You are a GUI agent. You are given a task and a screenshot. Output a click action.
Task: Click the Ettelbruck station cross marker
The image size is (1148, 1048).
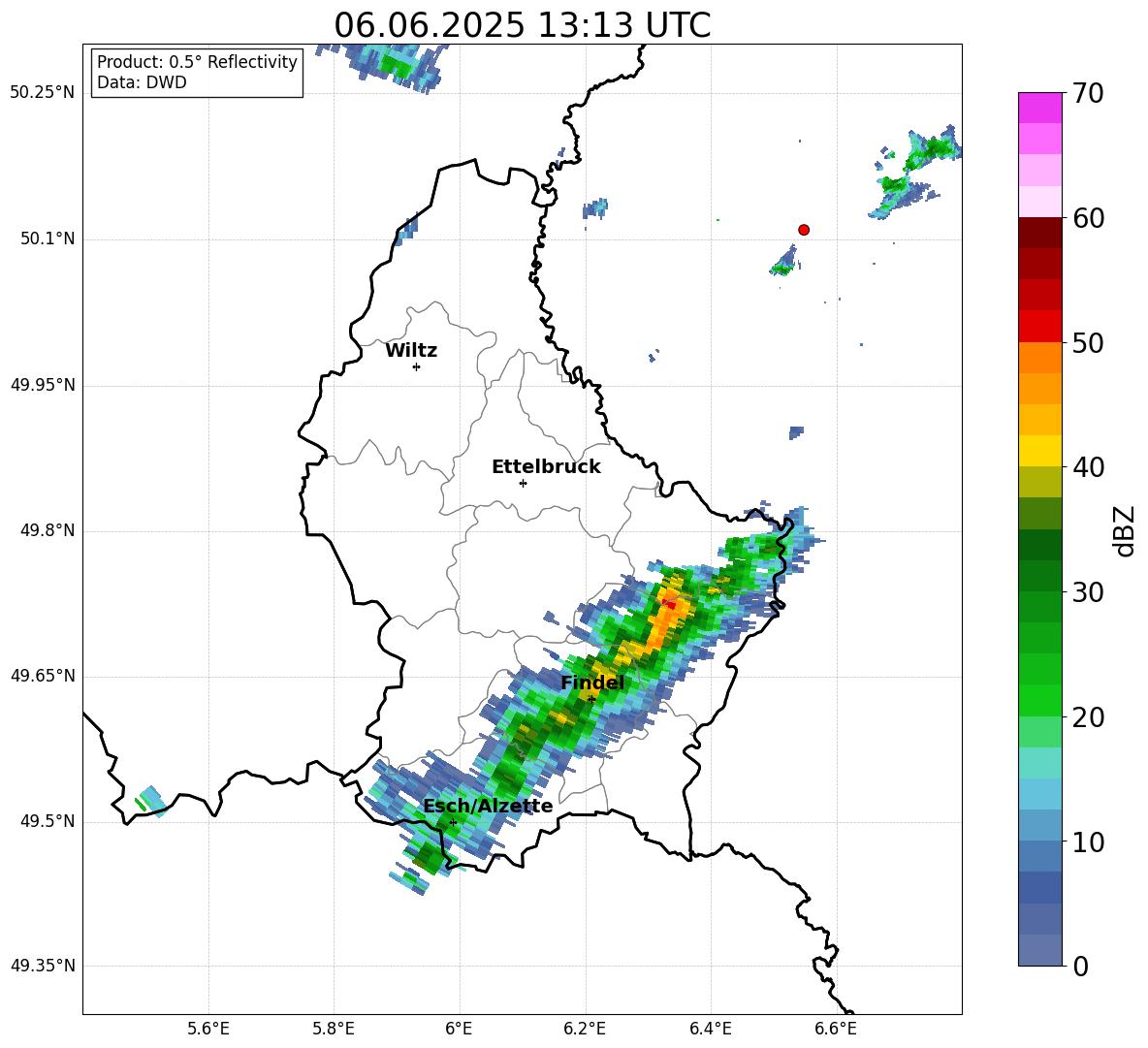523,483
